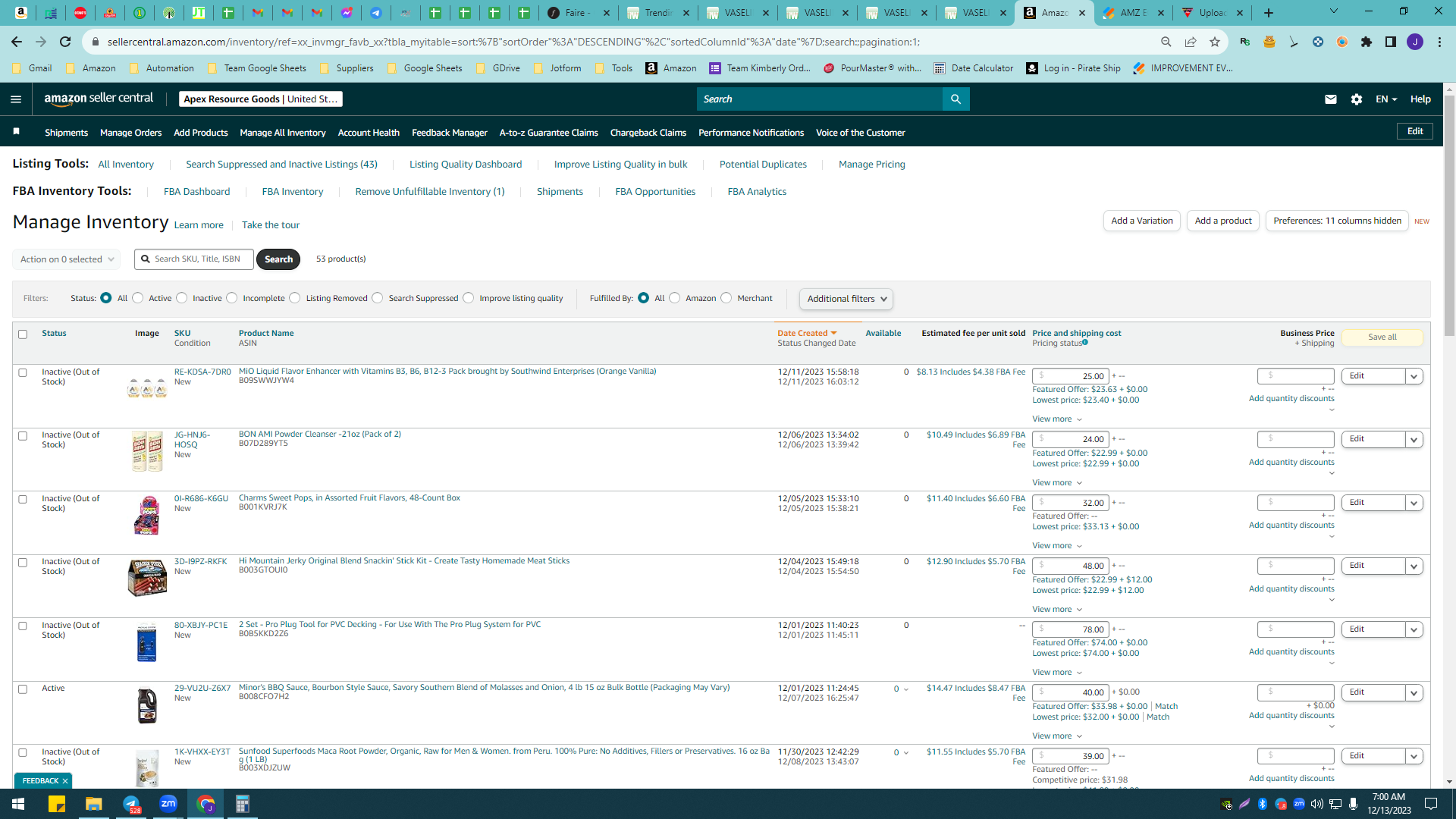Open Manage Orders menu item
This screenshot has height=819, width=1456.
130,133
